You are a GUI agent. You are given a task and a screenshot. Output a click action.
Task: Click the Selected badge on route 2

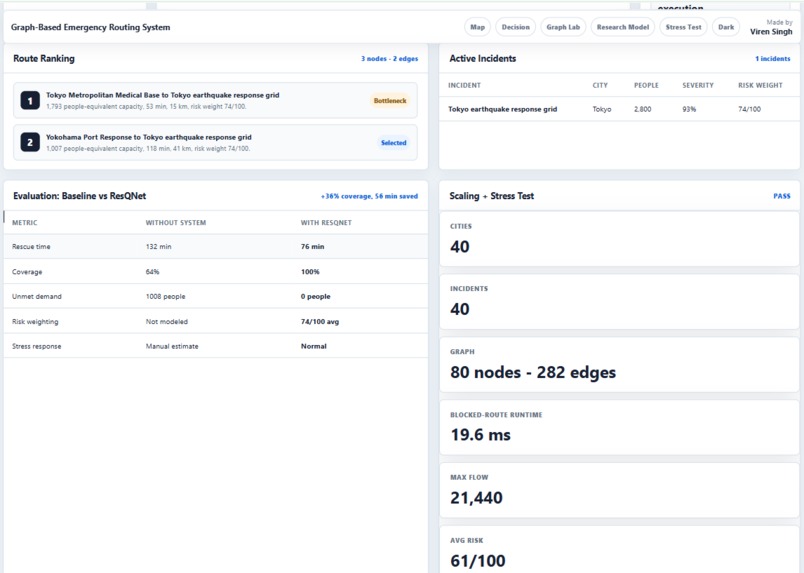click(x=393, y=143)
